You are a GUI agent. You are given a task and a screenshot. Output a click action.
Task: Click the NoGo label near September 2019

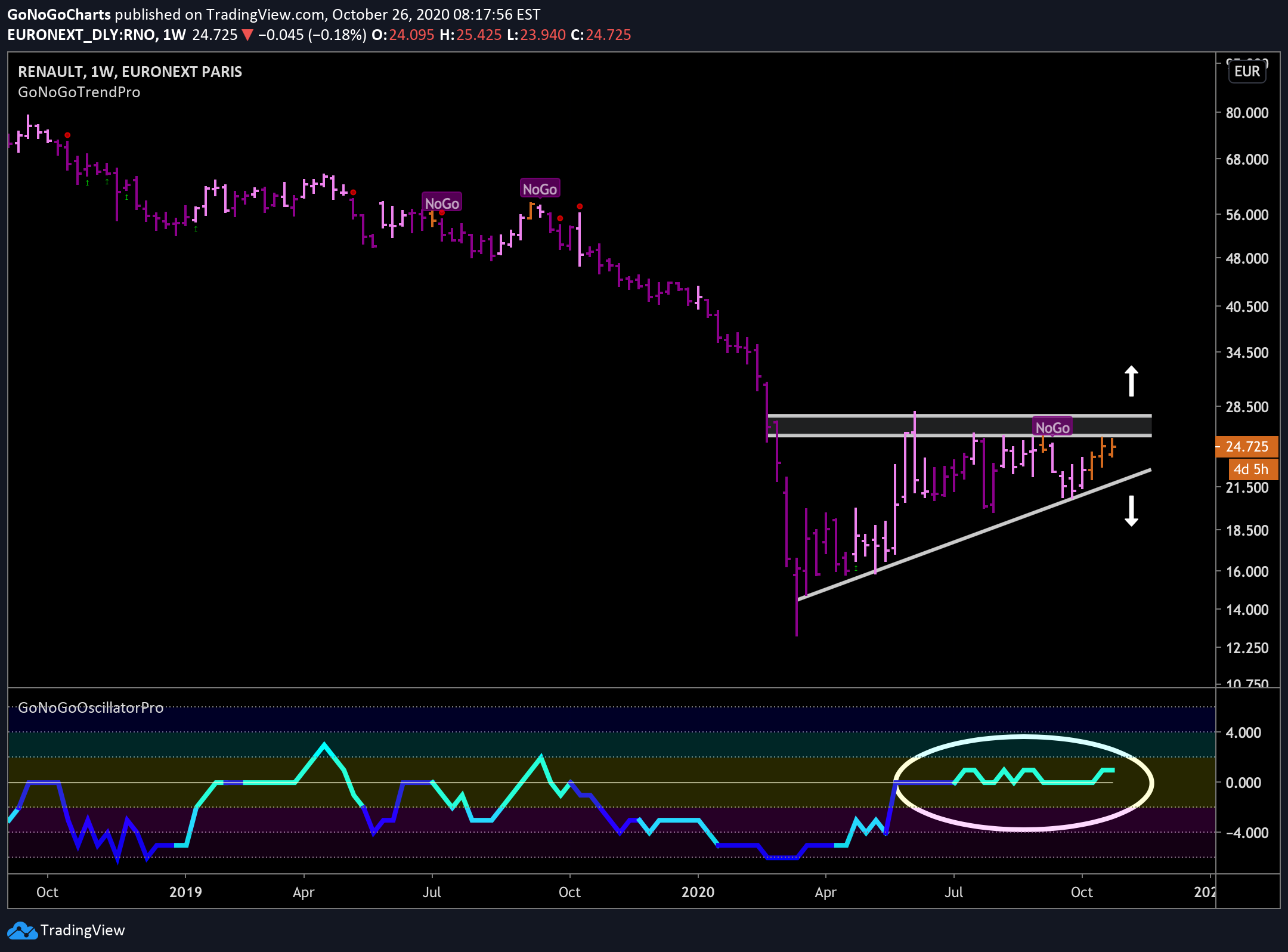[x=540, y=189]
